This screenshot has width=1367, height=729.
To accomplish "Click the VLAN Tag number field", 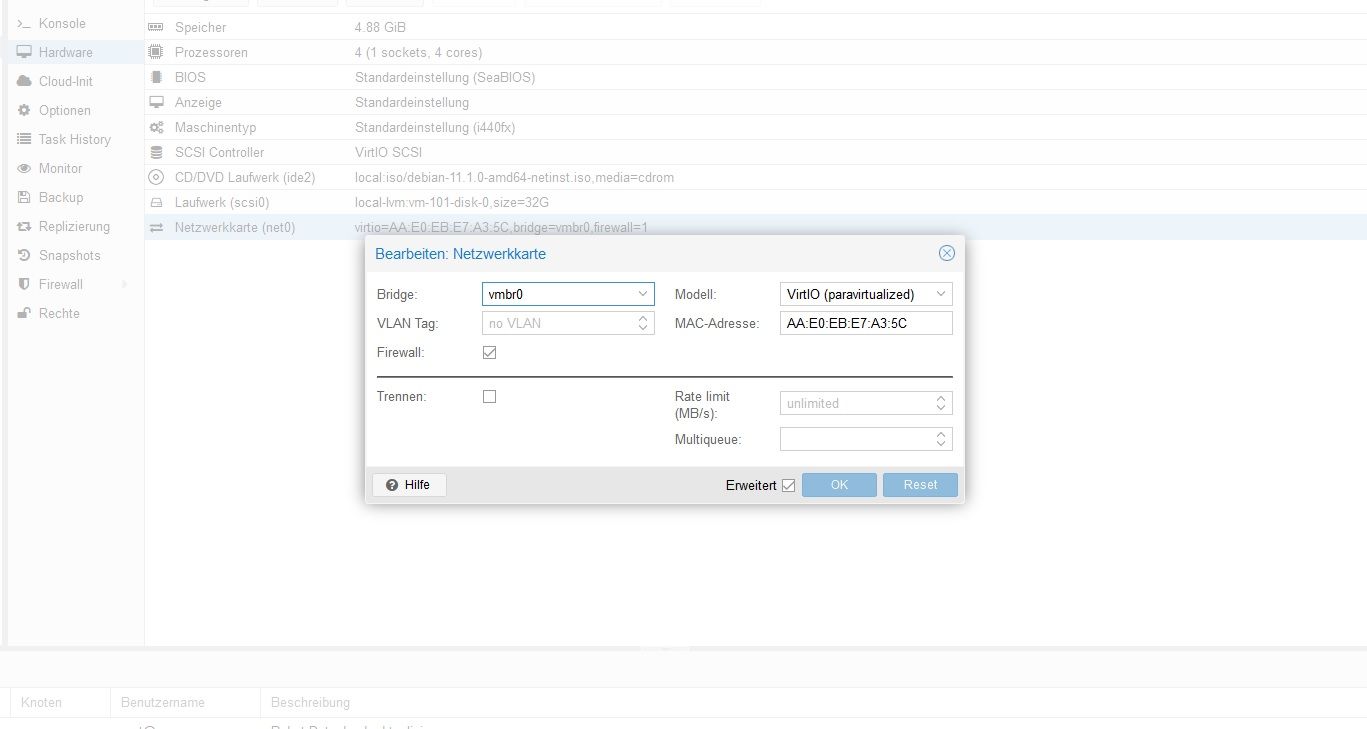I will [568, 323].
